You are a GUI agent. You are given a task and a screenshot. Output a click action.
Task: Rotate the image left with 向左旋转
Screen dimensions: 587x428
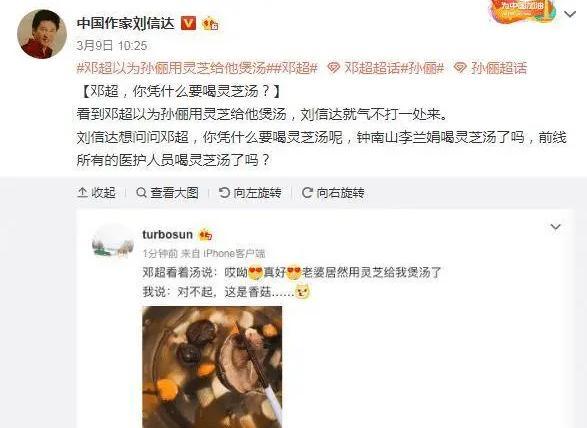click(x=250, y=193)
